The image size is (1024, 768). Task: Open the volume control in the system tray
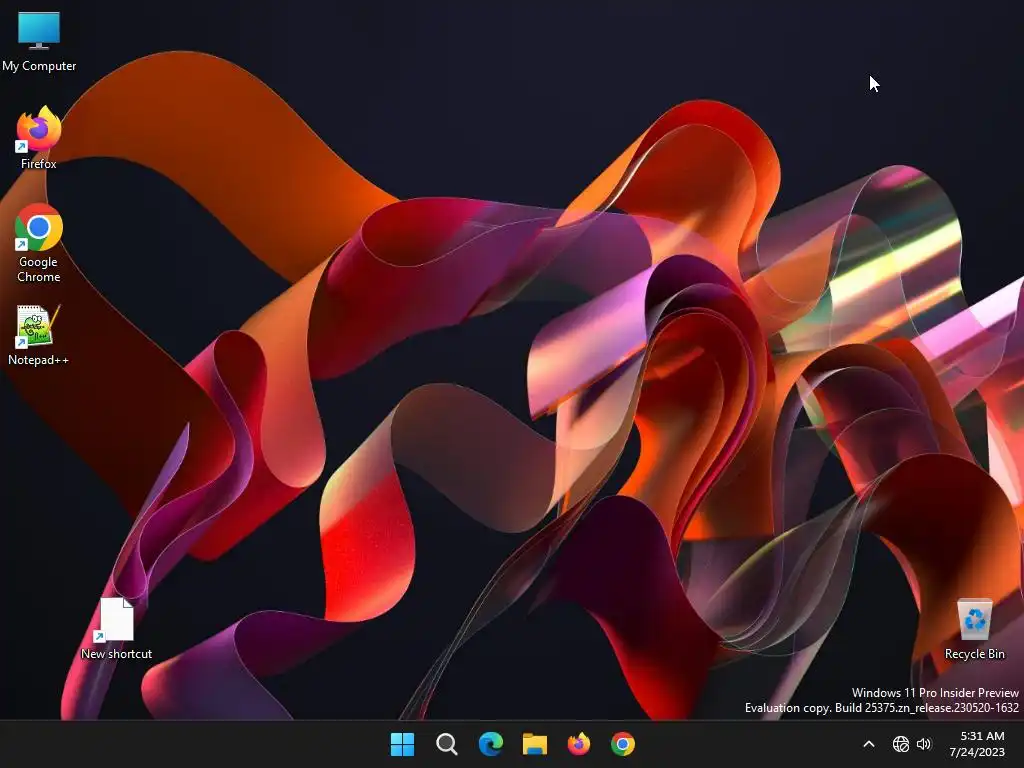924,744
